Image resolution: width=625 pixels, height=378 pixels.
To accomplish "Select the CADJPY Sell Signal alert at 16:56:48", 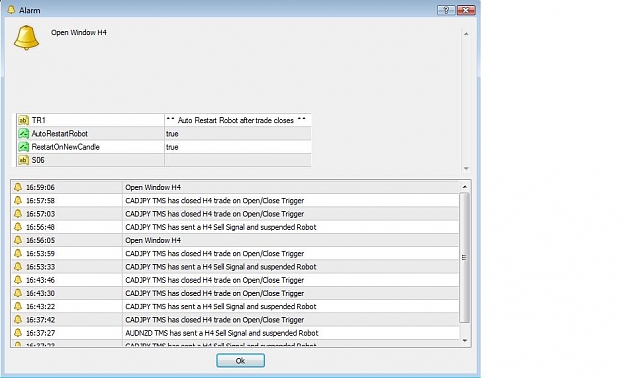I will click(221, 227).
